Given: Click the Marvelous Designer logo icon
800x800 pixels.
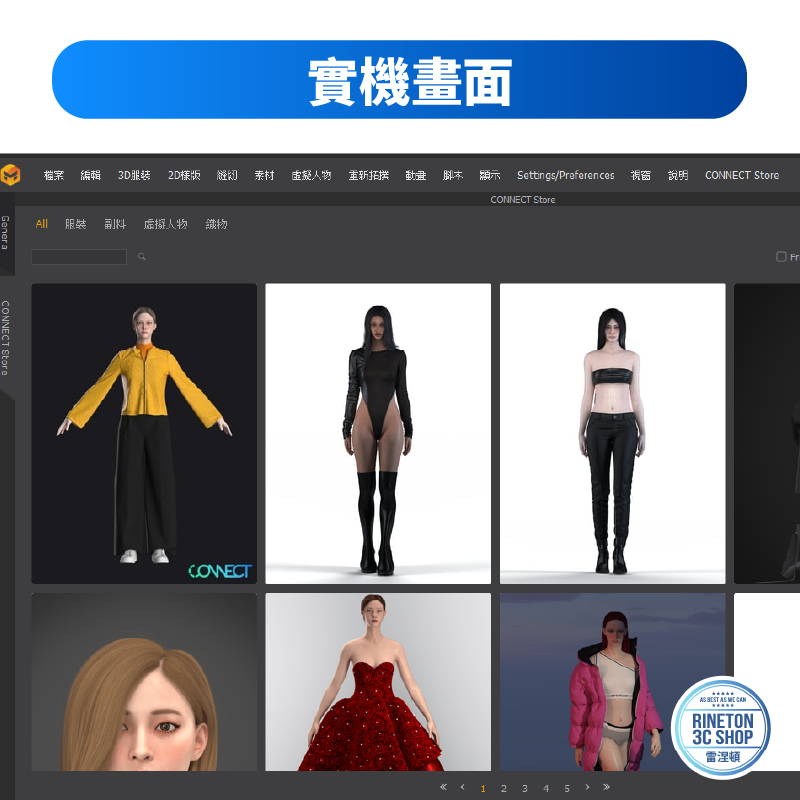Looking at the screenshot, I should click(10, 175).
